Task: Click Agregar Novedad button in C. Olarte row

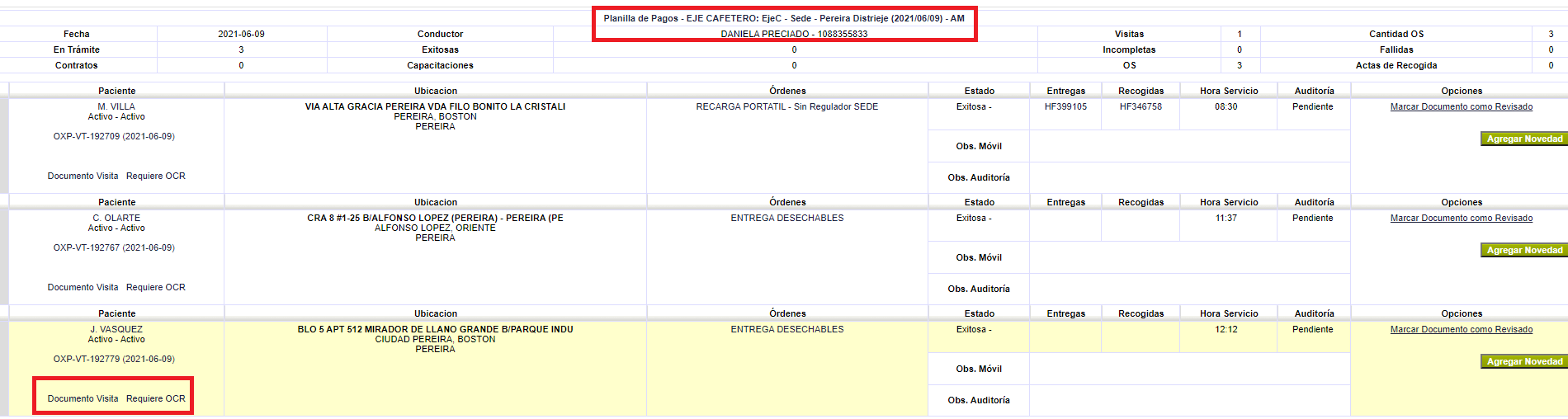Action: (1524, 251)
